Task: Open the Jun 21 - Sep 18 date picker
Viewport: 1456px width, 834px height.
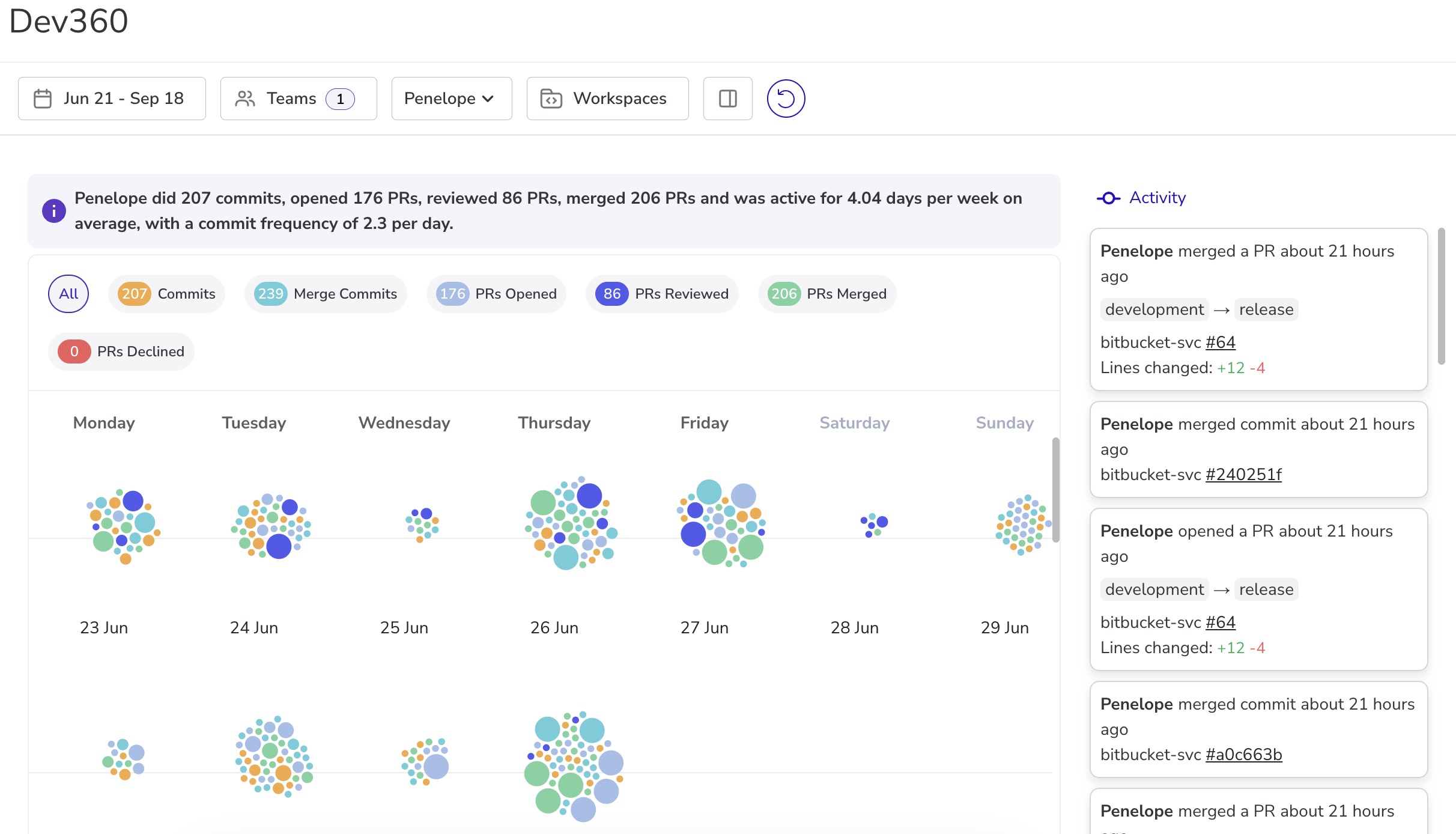Action: [112, 99]
